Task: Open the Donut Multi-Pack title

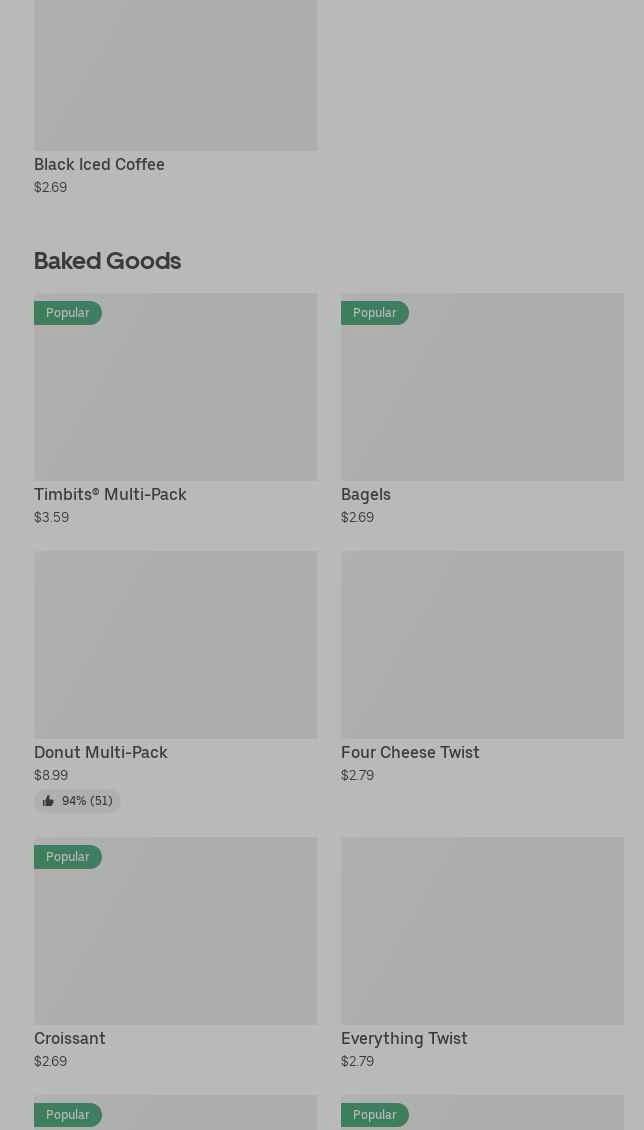Action: [101, 752]
